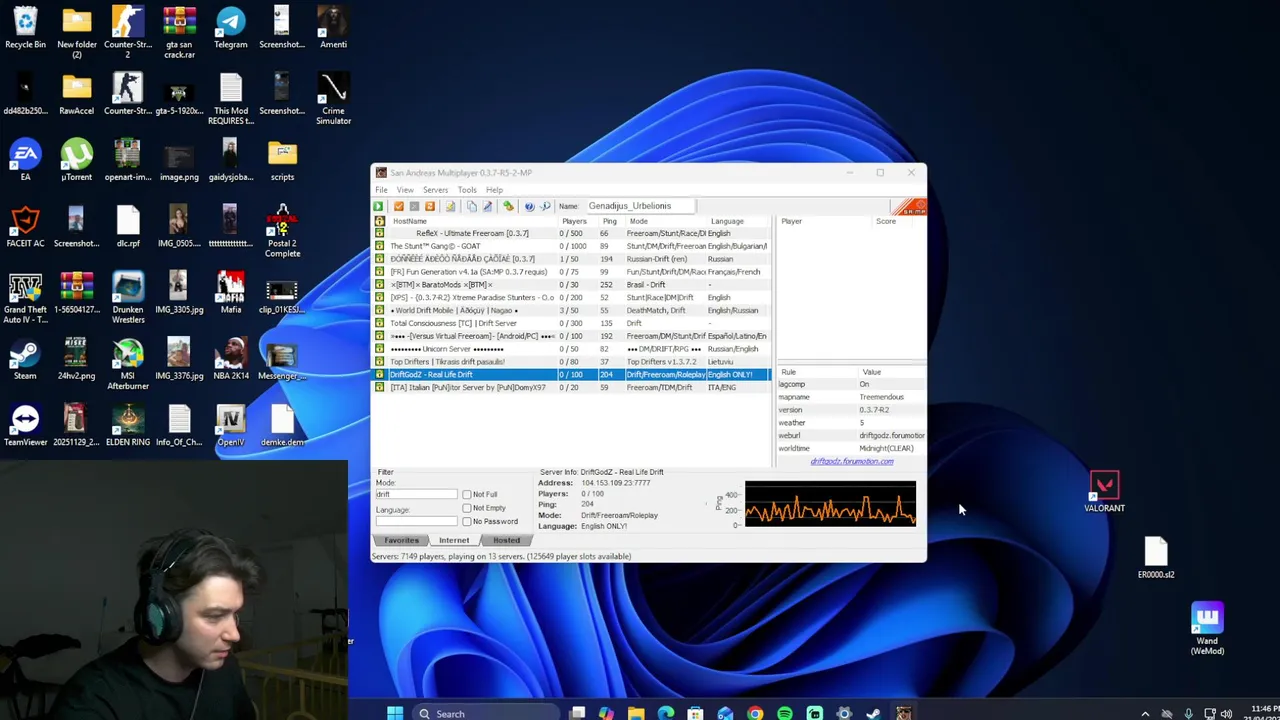Image resolution: width=1280 pixels, height=720 pixels.
Task: Select server [FR] Fun Generation v4.1a
Action: click(x=571, y=272)
